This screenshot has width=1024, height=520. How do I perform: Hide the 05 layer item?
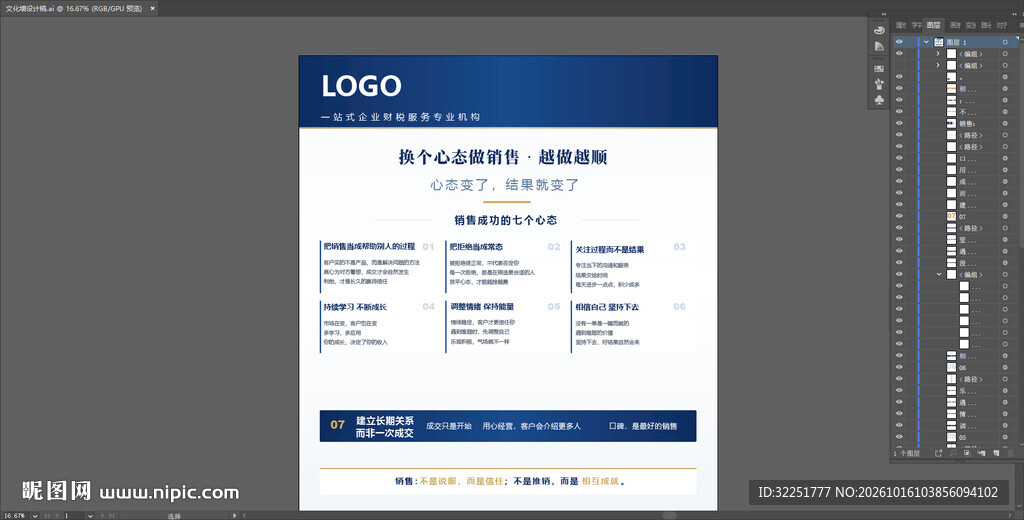[x=899, y=437]
